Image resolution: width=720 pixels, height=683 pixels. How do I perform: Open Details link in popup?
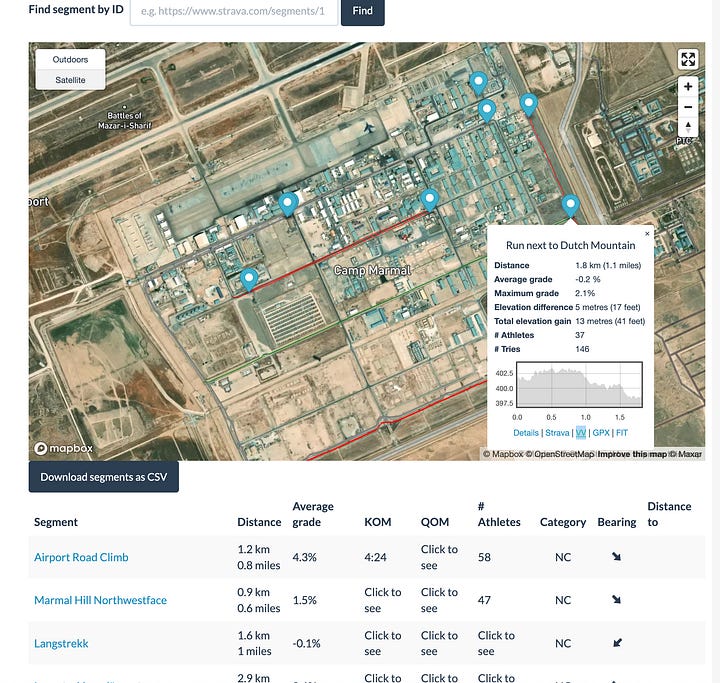(526, 433)
